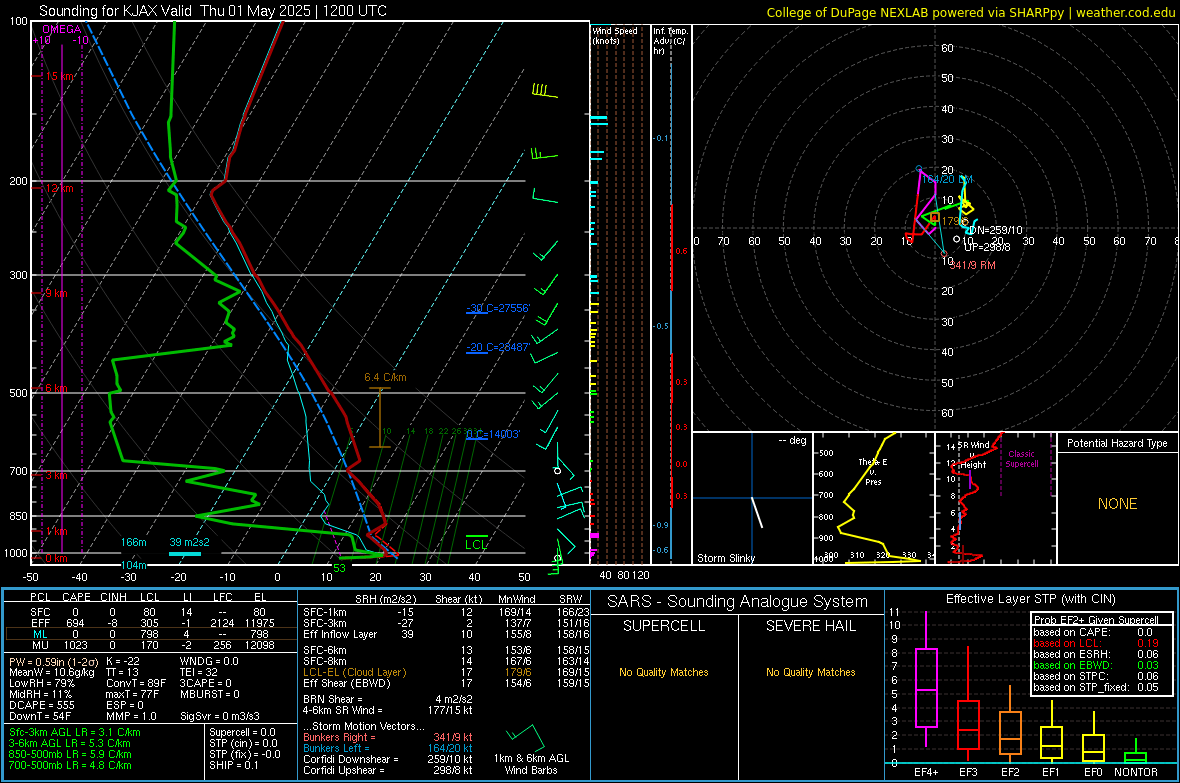
Task: Click the 'Theta-E v. Pres' panel label
Action: click(x=873, y=471)
